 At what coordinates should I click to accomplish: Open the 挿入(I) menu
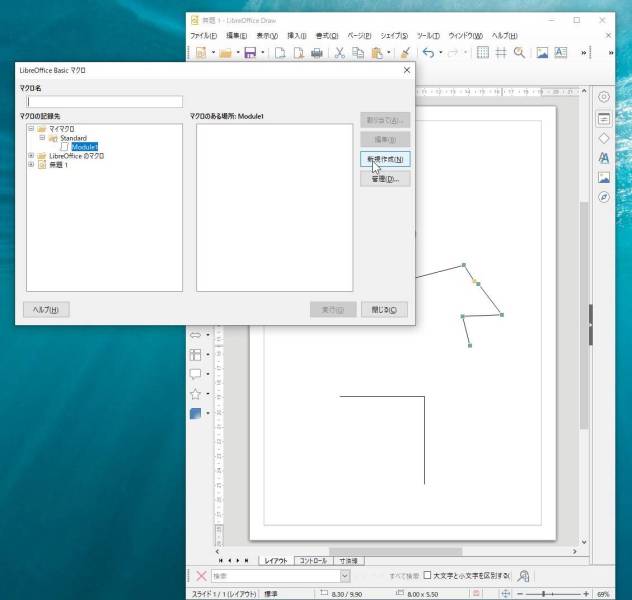297,36
